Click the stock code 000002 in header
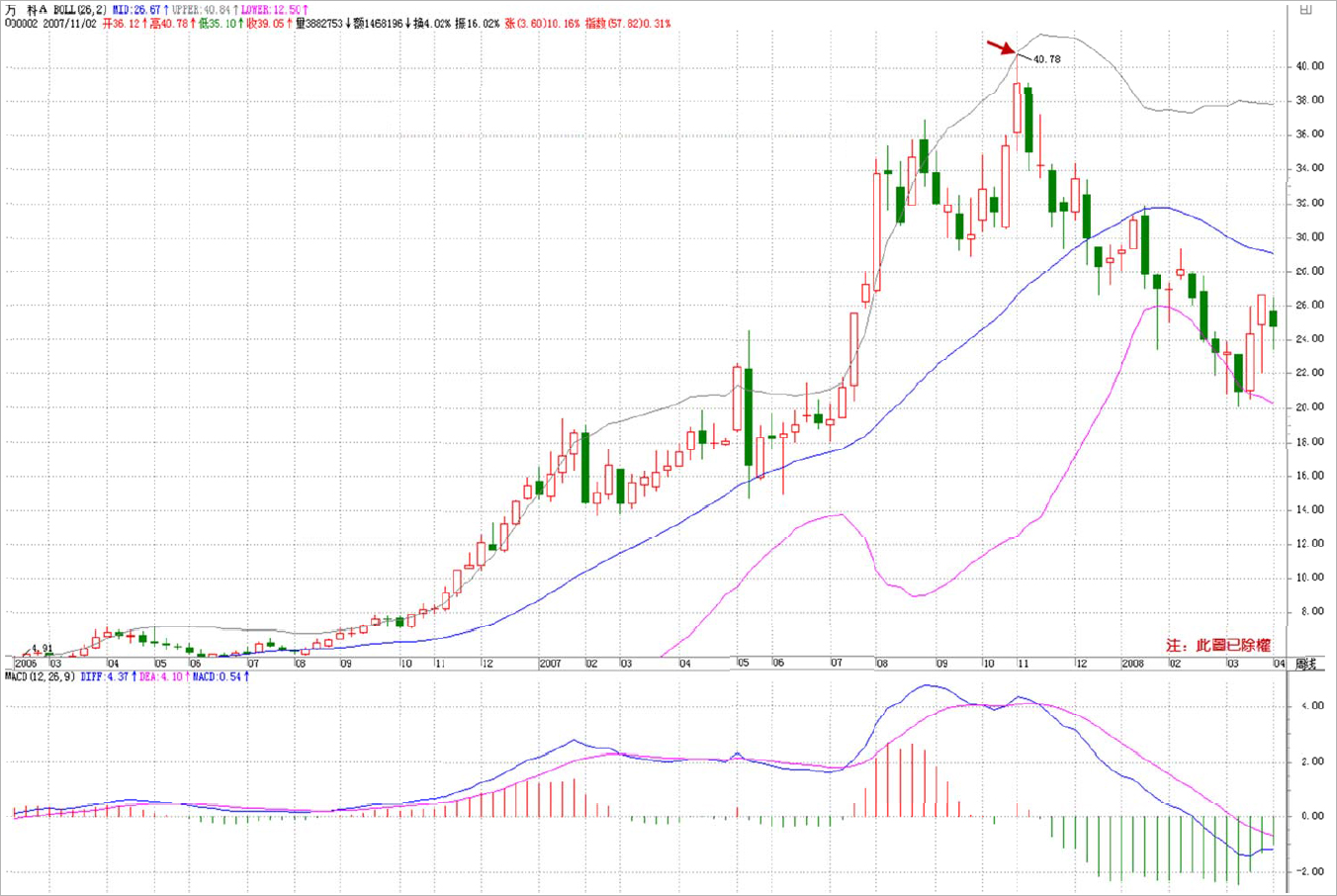Screen dimensions: 1337x896 [x=21, y=24]
